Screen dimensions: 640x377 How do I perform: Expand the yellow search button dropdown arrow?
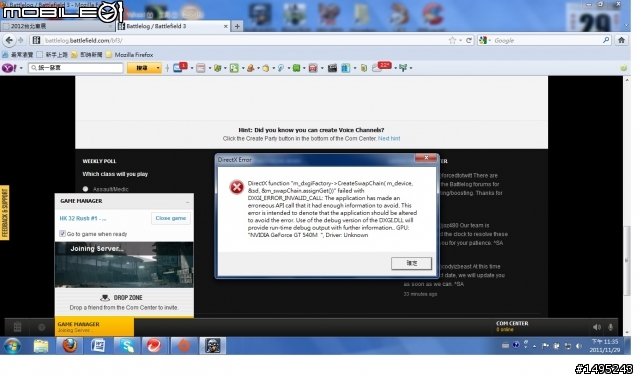pyautogui.click(x=158, y=68)
